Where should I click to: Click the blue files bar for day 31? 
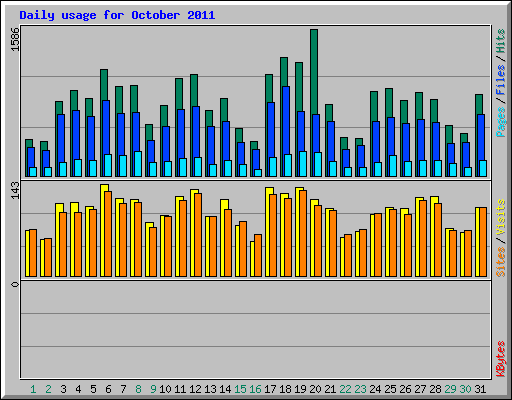click(x=481, y=137)
